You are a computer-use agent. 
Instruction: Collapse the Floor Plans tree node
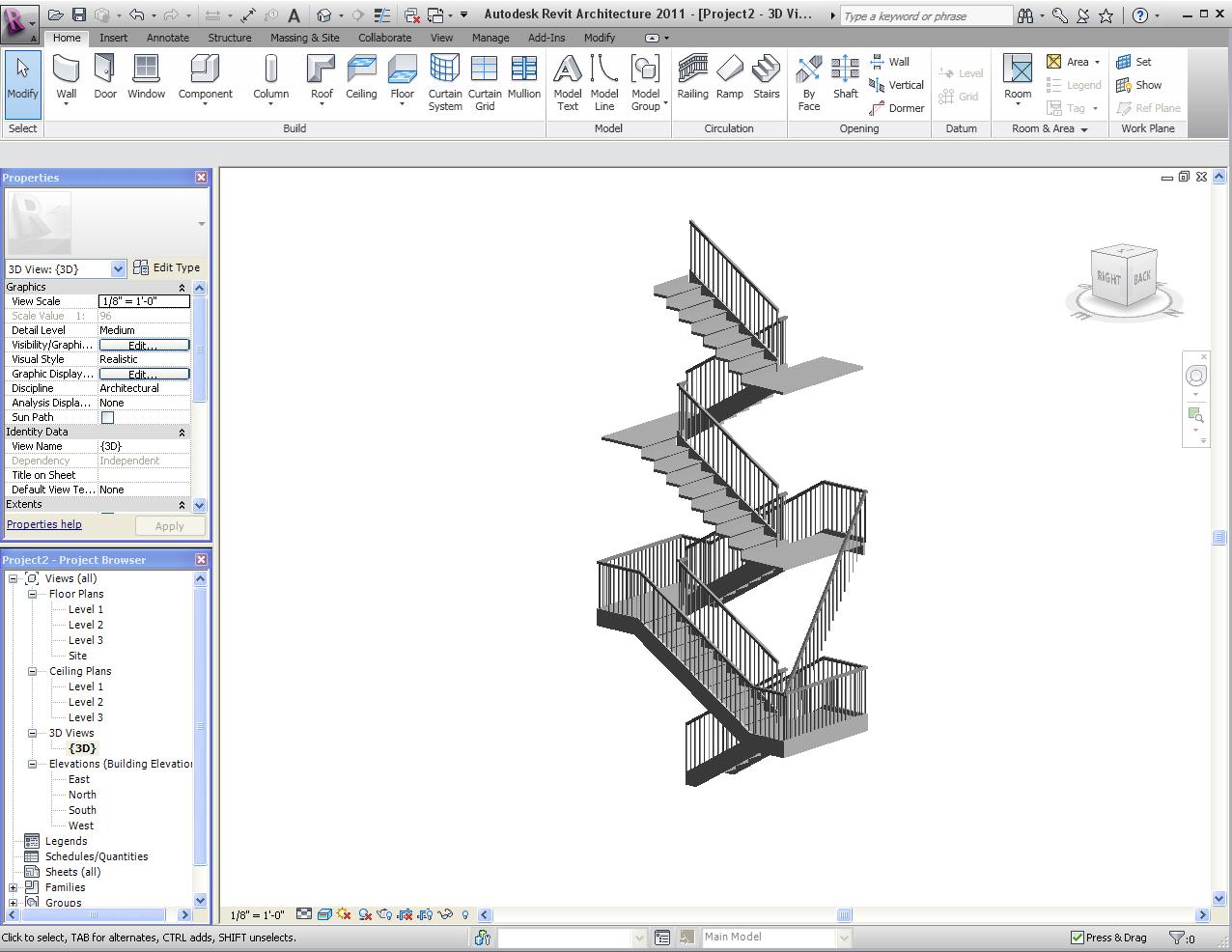pos(32,594)
